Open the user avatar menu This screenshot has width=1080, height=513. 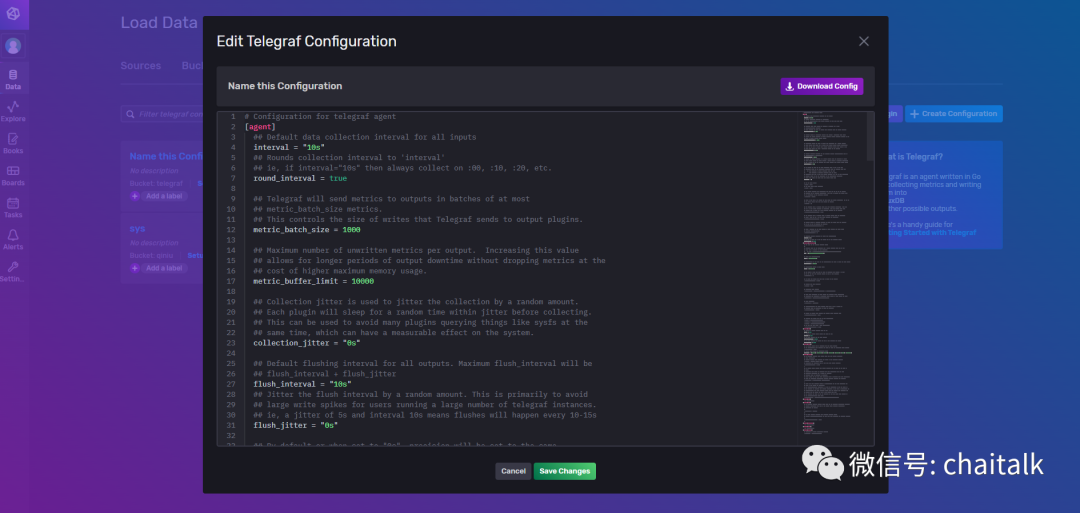13,46
